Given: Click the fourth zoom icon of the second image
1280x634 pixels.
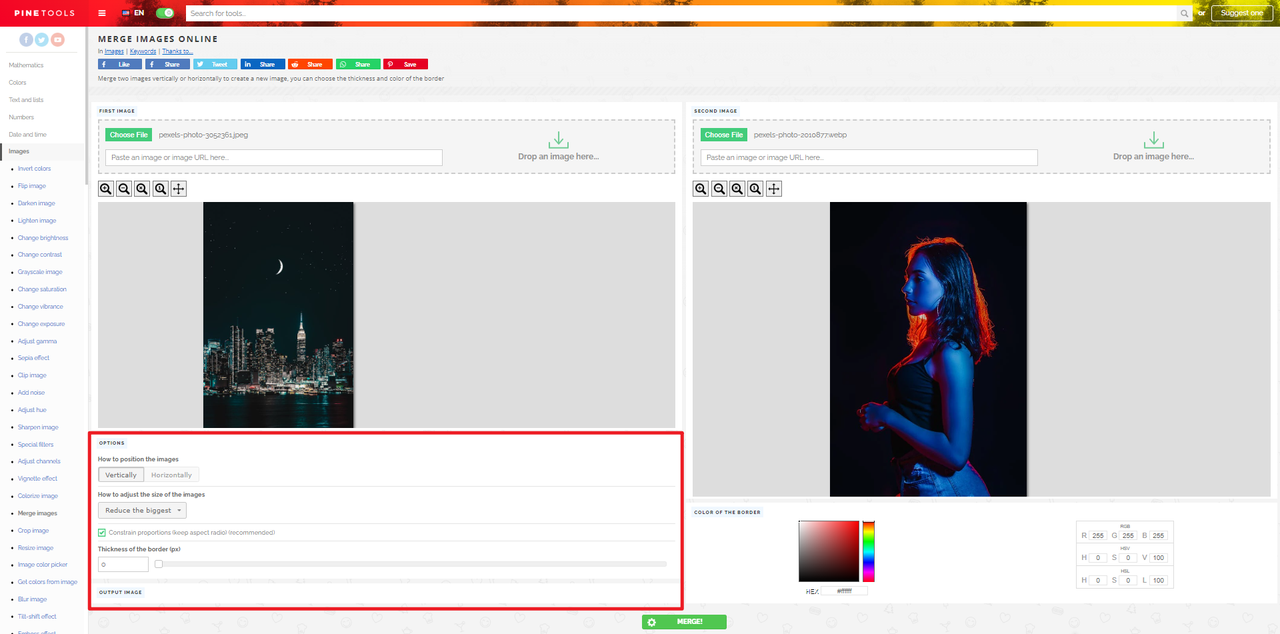Looking at the screenshot, I should coord(755,189).
